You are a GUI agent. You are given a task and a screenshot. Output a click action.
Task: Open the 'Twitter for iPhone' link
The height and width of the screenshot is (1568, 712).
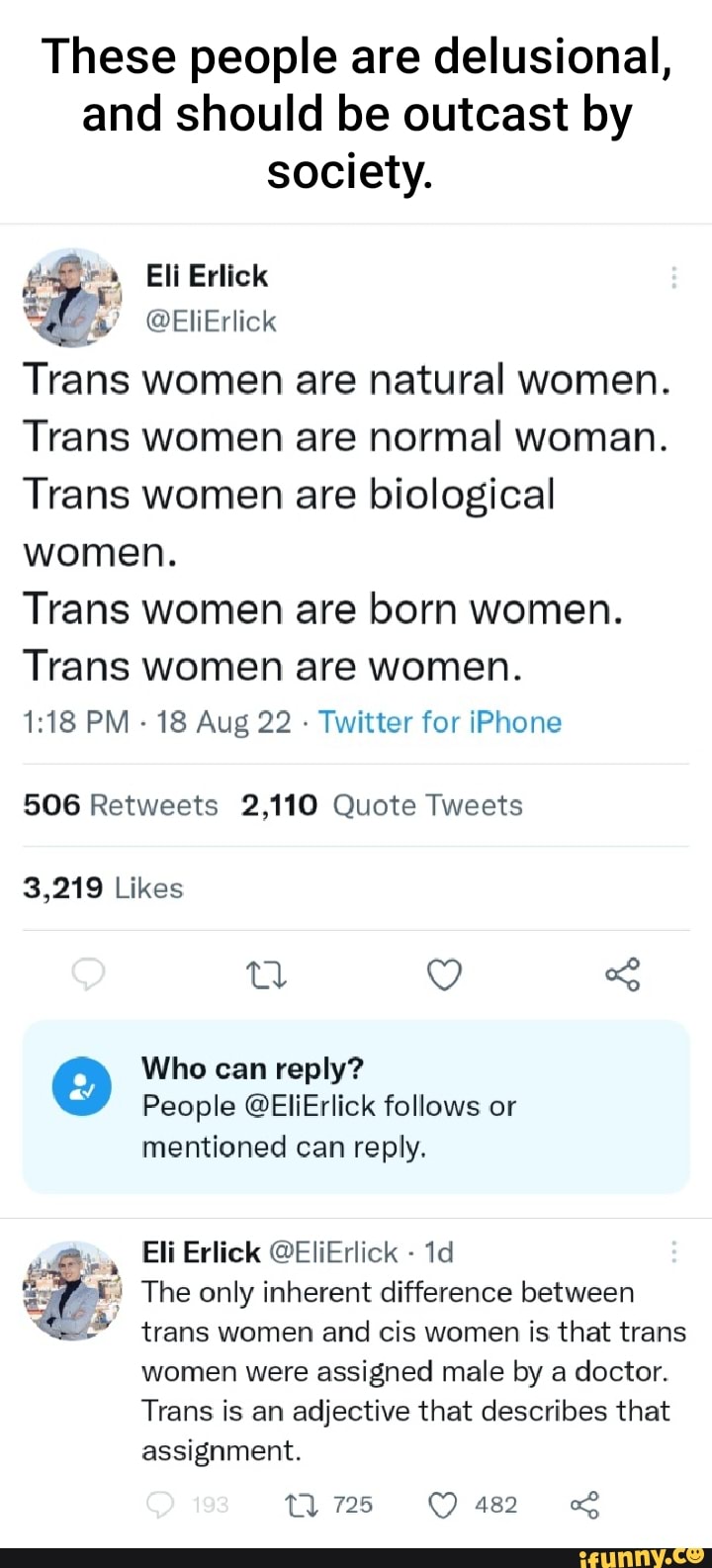440,722
